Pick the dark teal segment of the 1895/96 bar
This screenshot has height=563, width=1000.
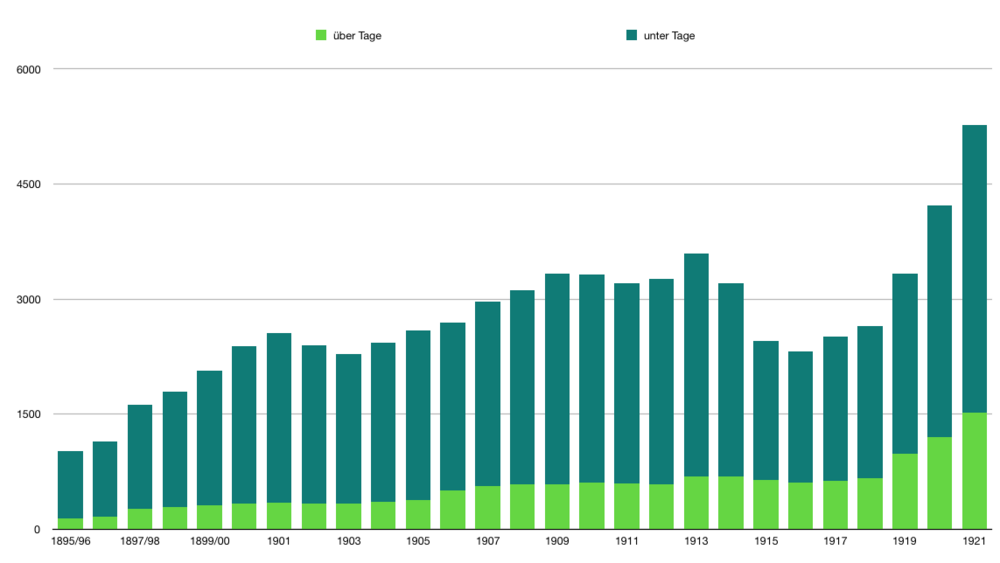pos(70,484)
